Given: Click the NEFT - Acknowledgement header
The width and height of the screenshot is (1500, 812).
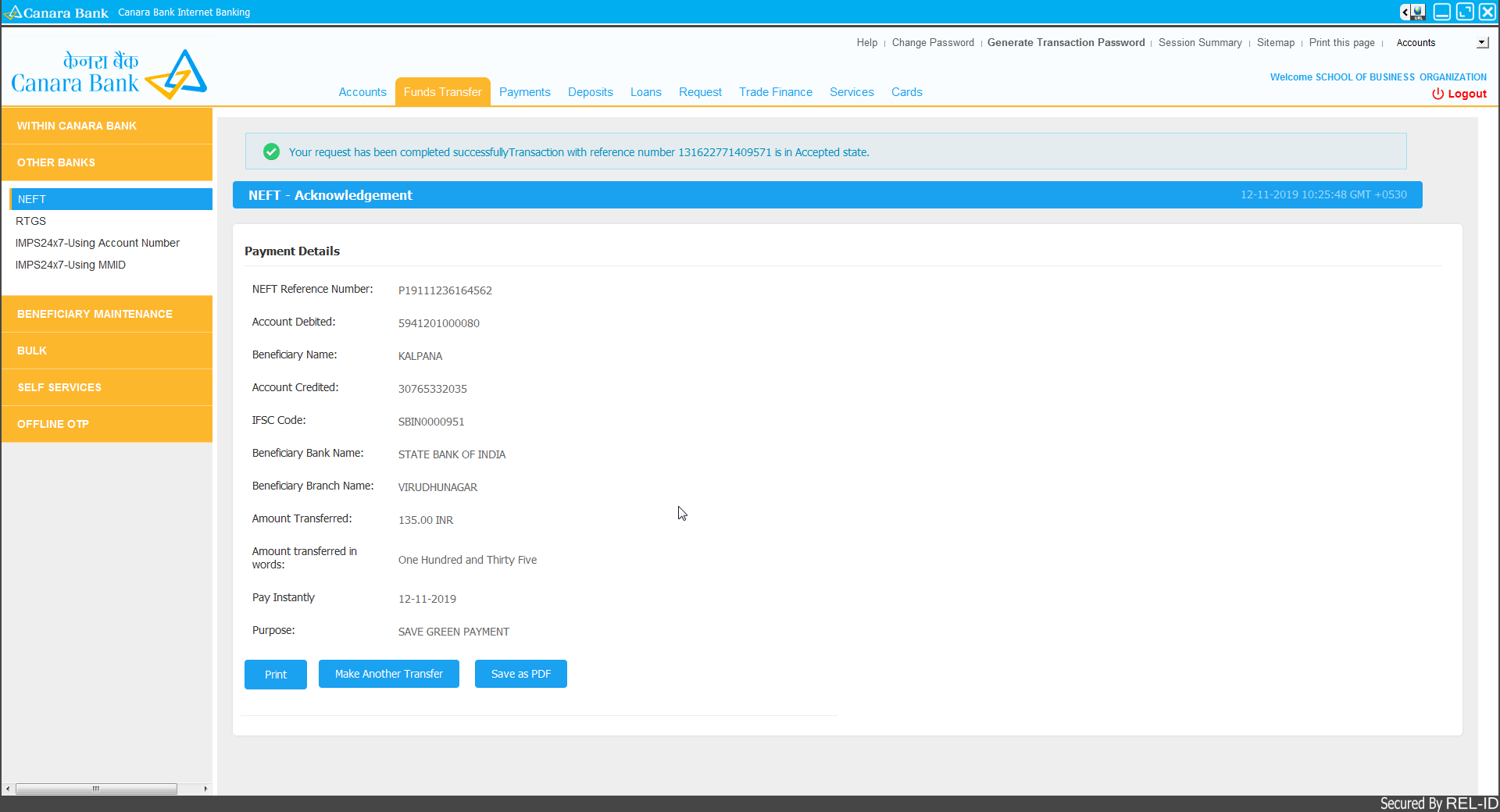Looking at the screenshot, I should click(x=330, y=195).
